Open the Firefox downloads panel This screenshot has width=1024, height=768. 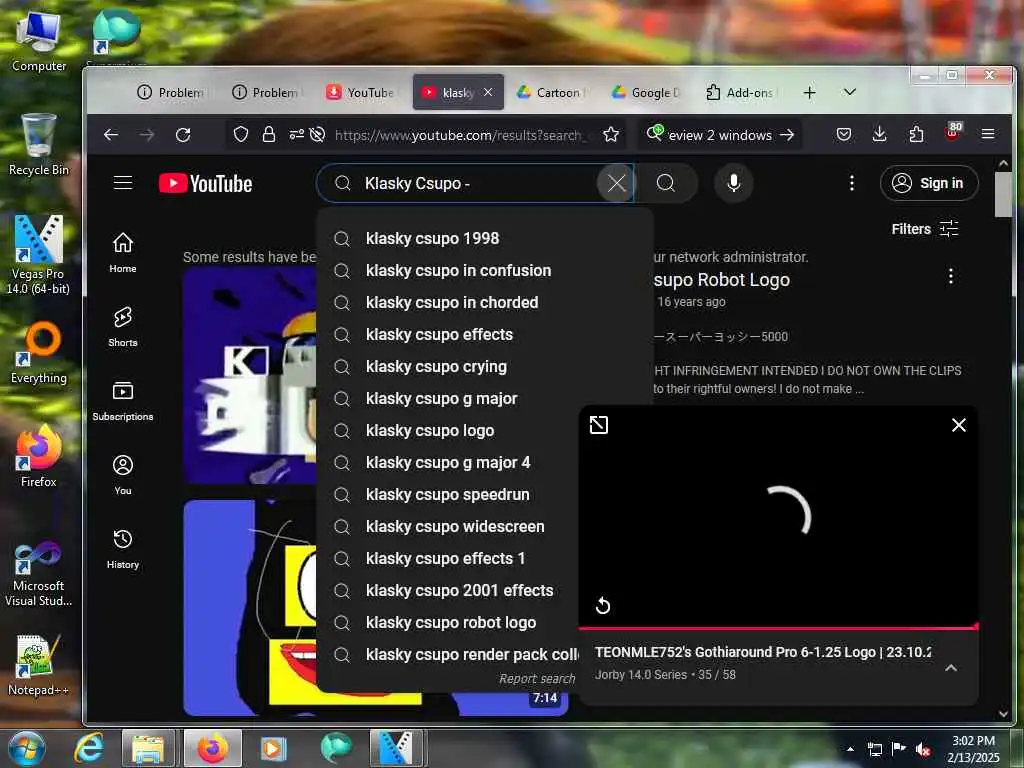[880, 135]
